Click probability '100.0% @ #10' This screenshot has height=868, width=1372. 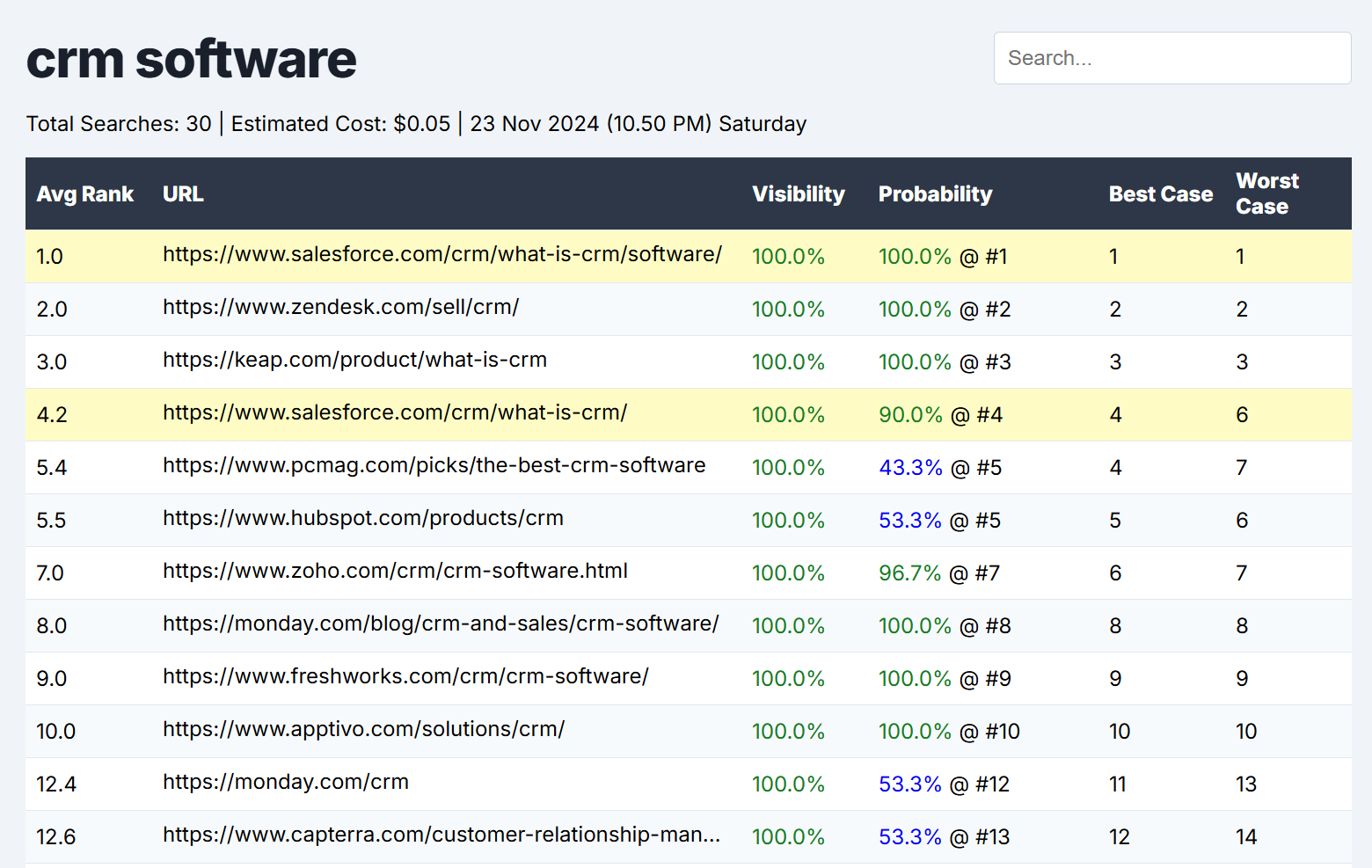(949, 732)
